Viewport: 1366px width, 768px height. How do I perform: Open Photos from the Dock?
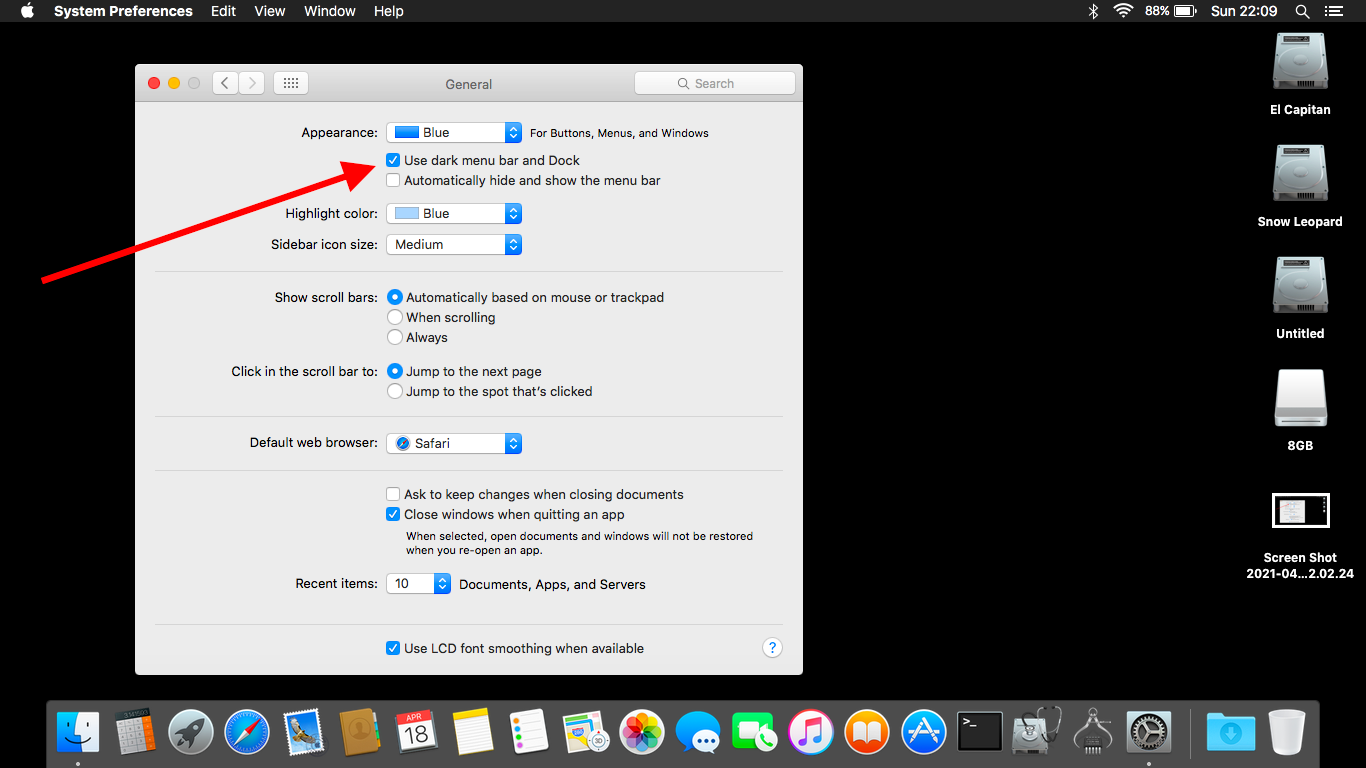click(642, 732)
